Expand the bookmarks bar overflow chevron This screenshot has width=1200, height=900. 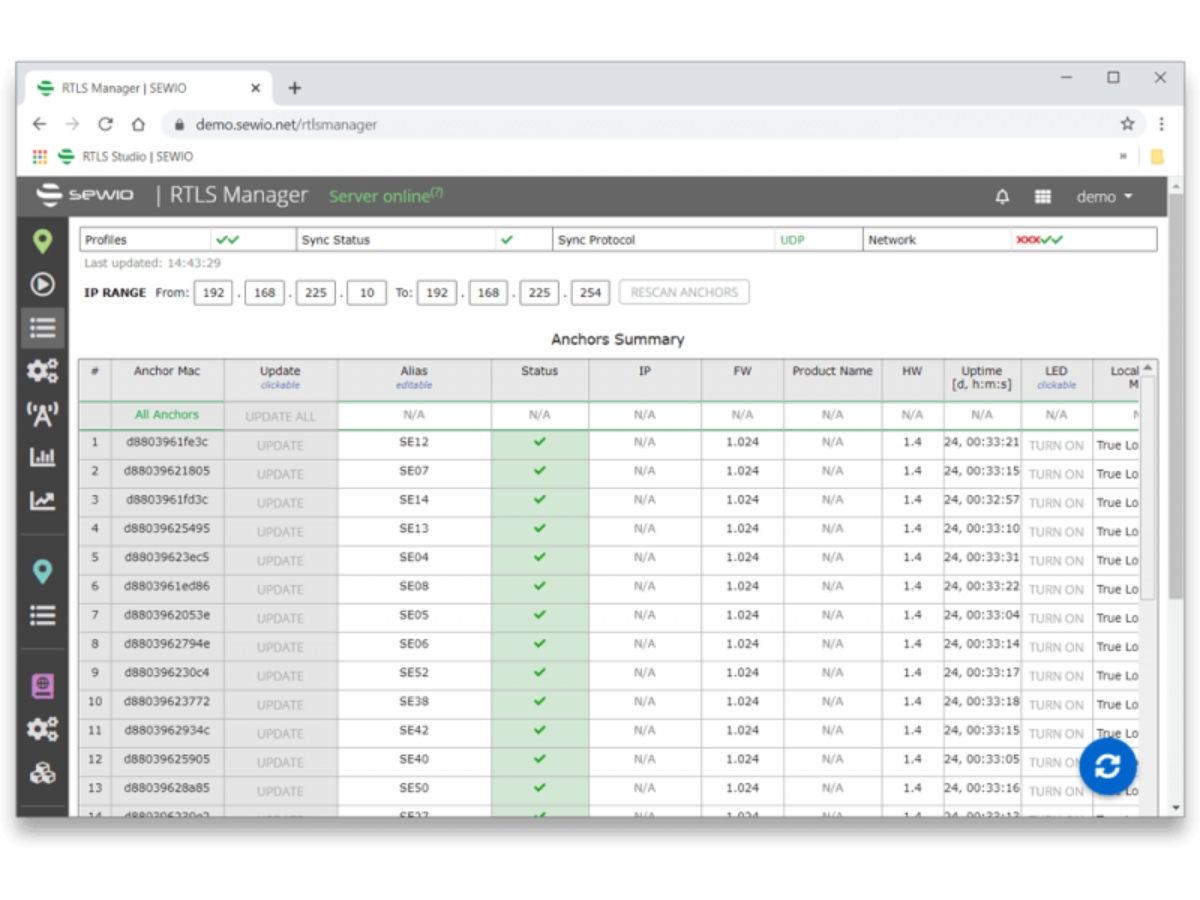click(1123, 157)
